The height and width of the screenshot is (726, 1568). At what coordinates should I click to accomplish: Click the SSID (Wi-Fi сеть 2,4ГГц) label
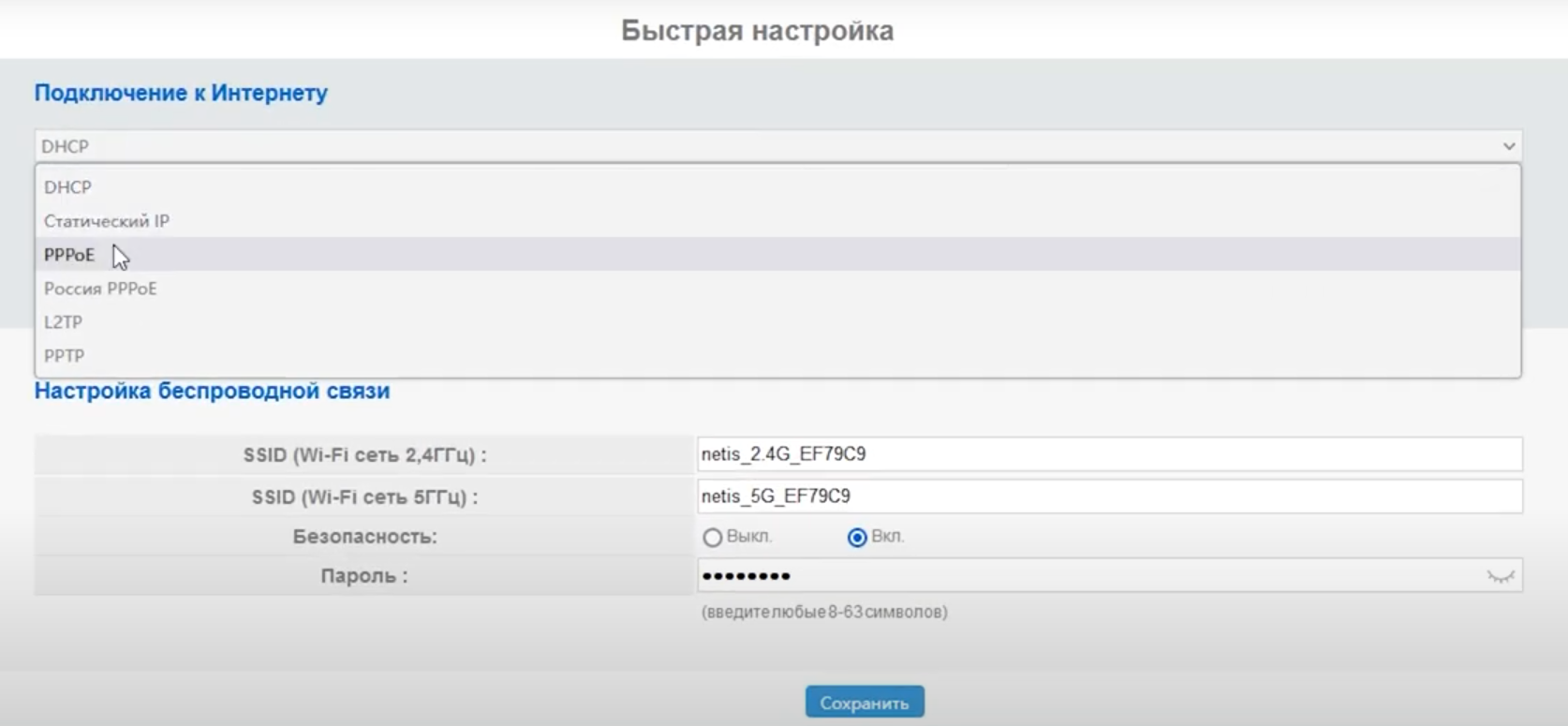point(364,455)
